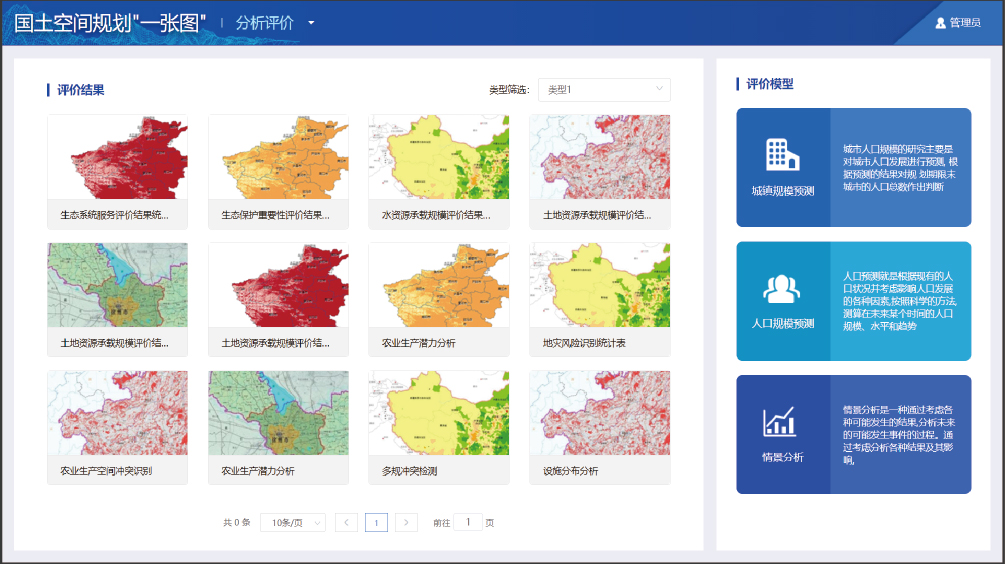Click the 情景分析 chart icon
Image resolution: width=1005 pixels, height=564 pixels.
pyautogui.click(x=779, y=422)
